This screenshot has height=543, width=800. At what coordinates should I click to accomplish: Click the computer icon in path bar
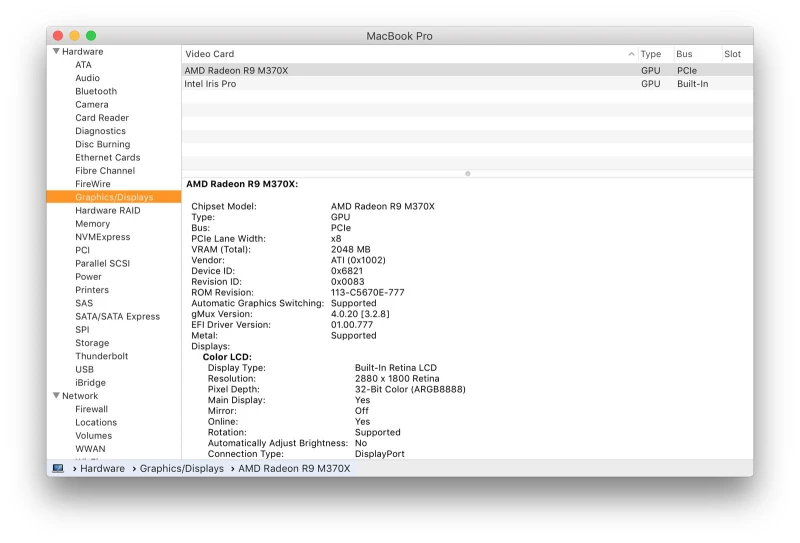58,468
